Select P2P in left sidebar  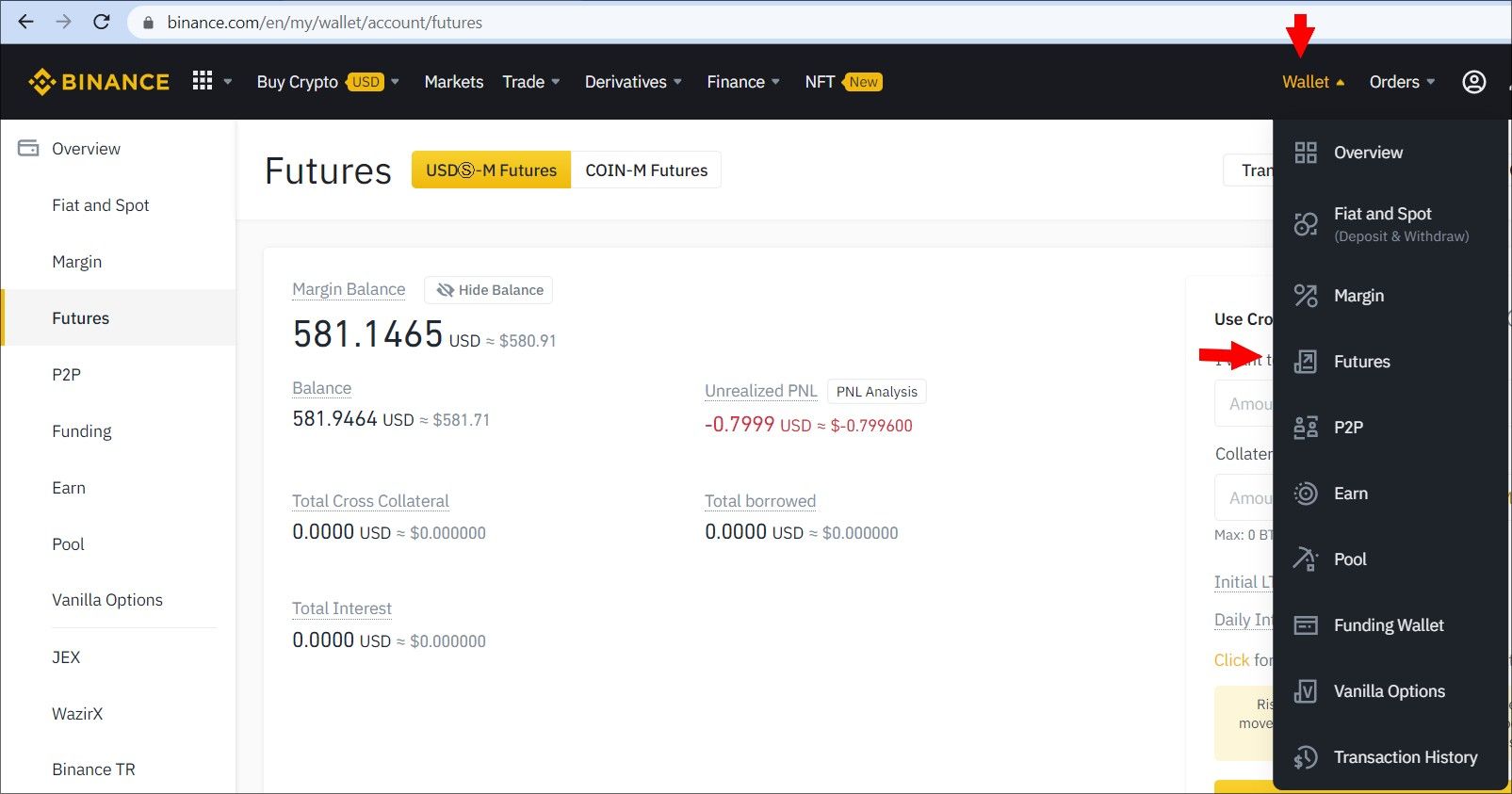[67, 375]
